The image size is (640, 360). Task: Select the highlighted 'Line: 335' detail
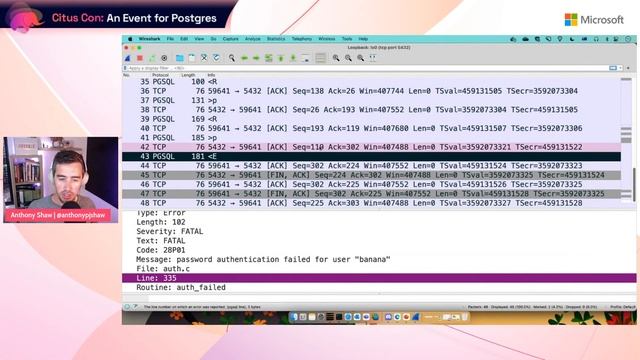pos(379,278)
